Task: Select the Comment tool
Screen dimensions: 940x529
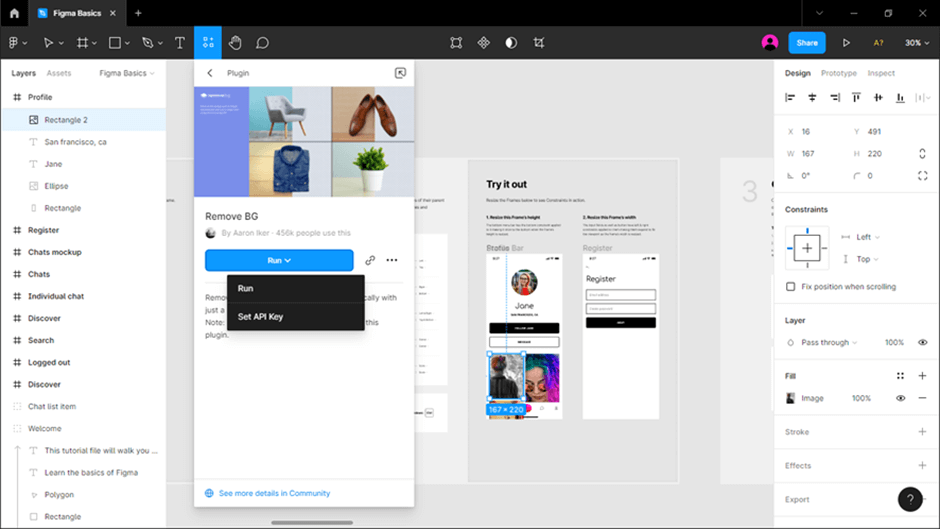Action: coord(262,43)
